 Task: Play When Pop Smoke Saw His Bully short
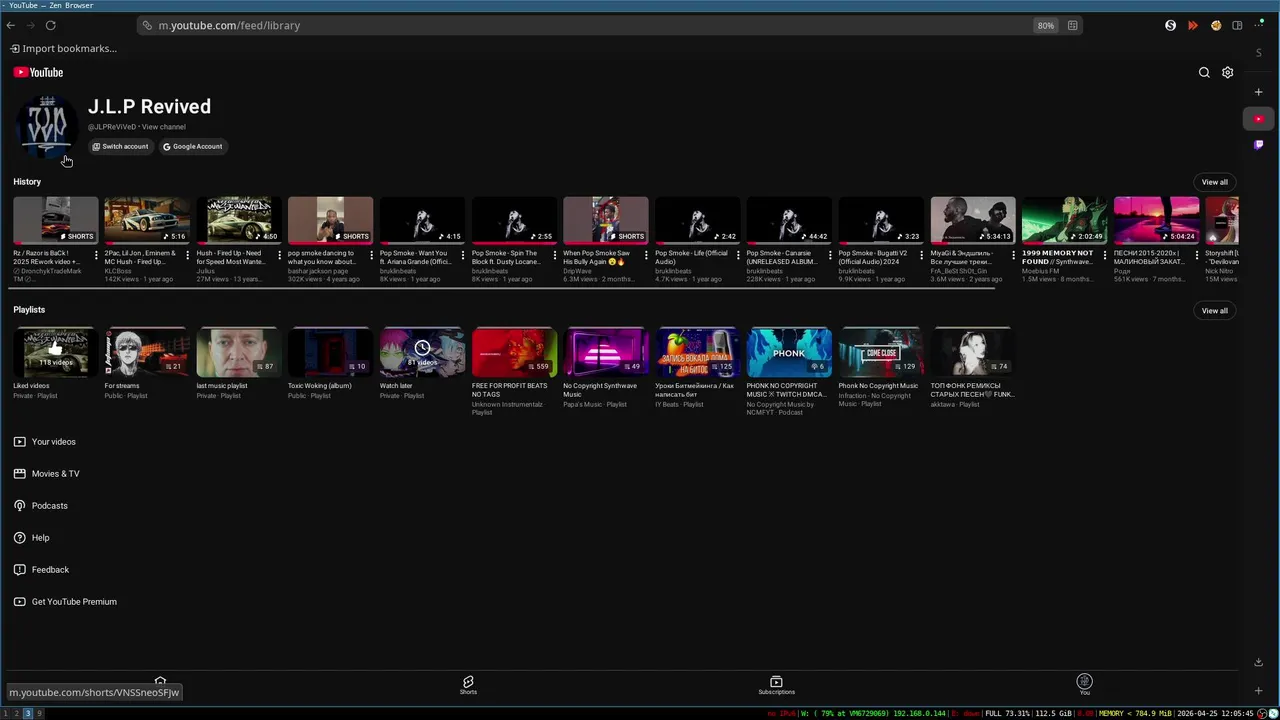click(605, 220)
